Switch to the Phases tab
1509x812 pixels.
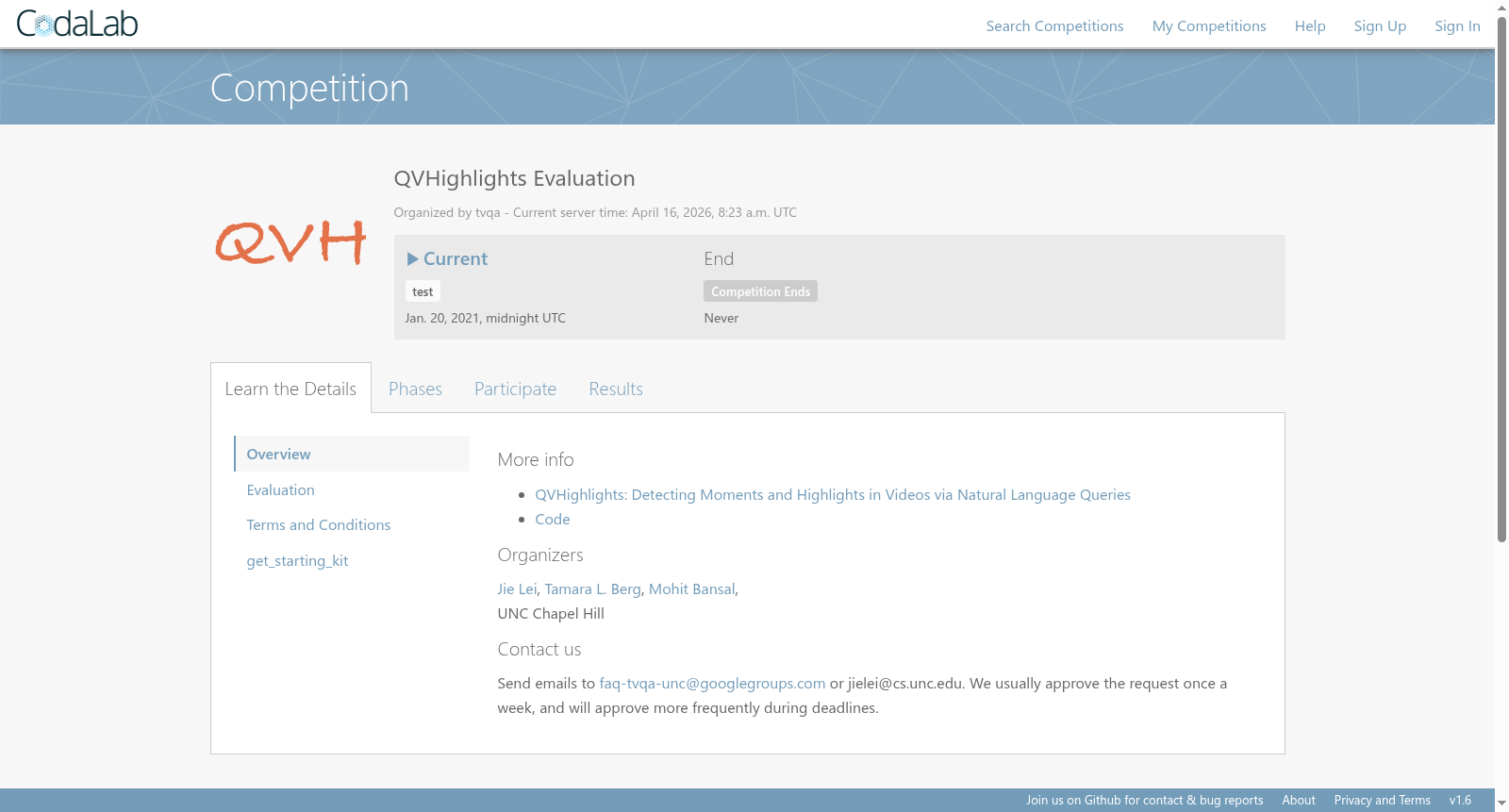pyautogui.click(x=415, y=389)
